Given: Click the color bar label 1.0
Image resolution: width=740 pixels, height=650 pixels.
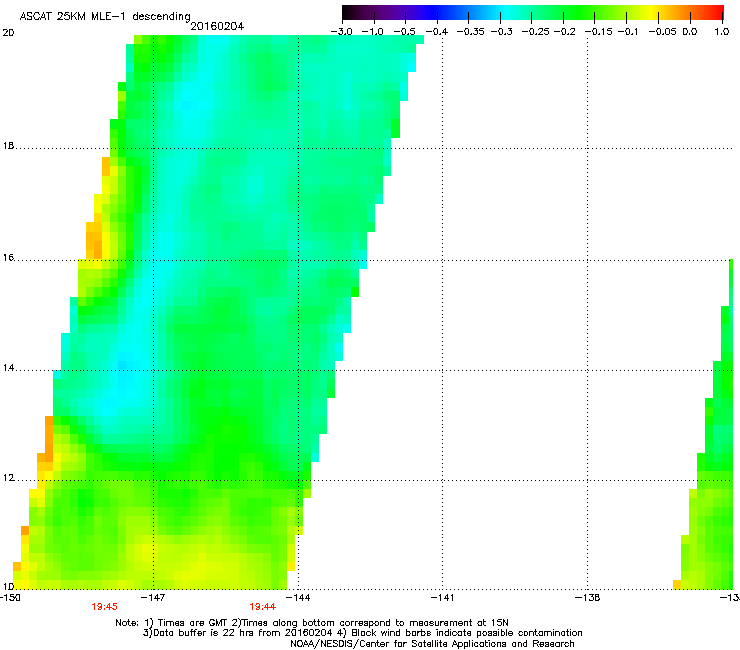Looking at the screenshot, I should [x=722, y=31].
